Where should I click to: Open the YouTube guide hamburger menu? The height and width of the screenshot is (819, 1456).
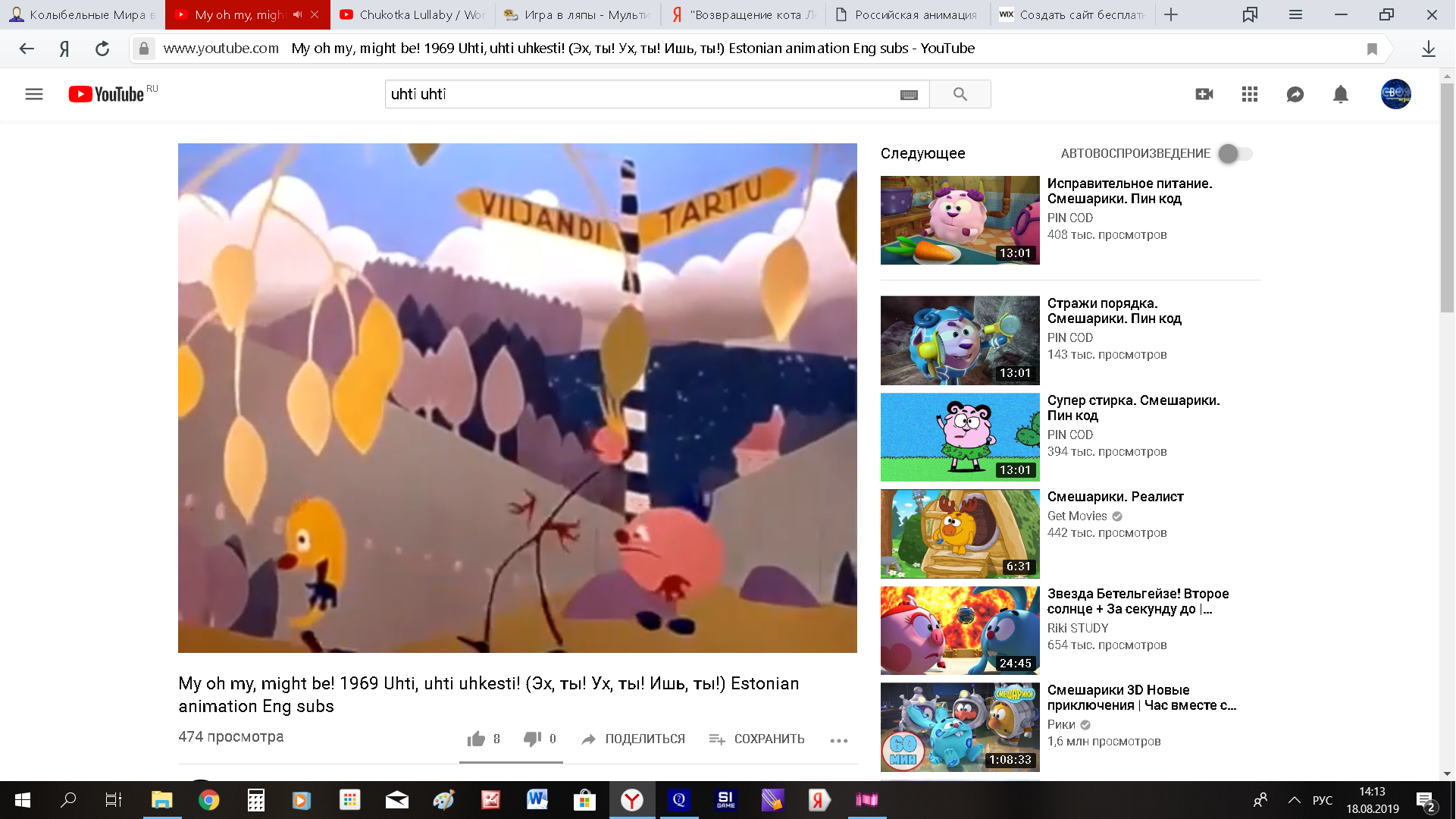34,94
